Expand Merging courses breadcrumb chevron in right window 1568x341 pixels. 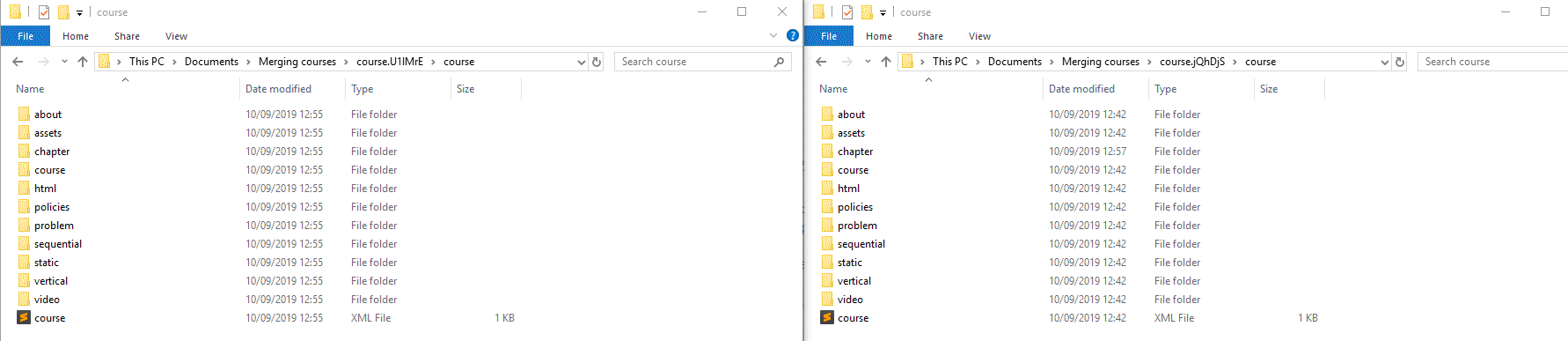[1149, 62]
